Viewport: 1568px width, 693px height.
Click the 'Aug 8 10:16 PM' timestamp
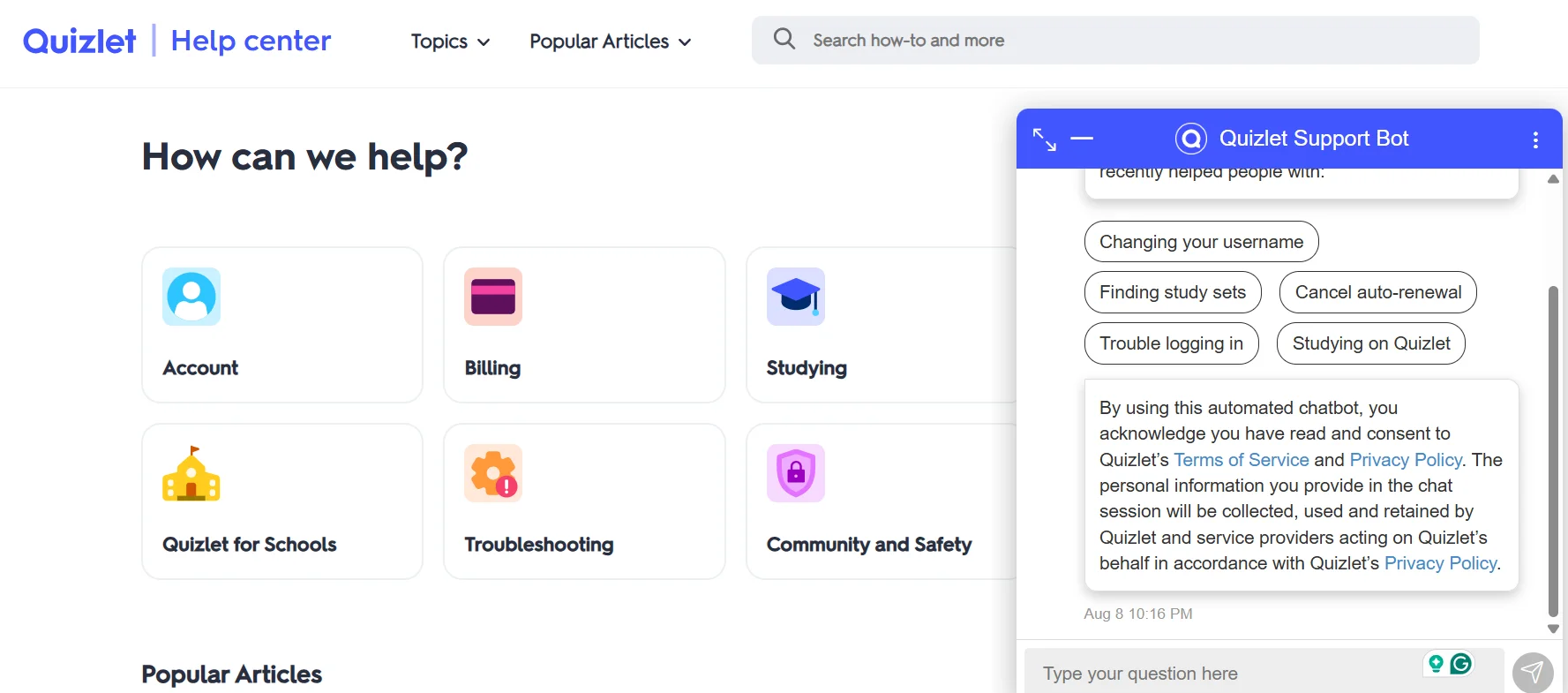point(1138,614)
